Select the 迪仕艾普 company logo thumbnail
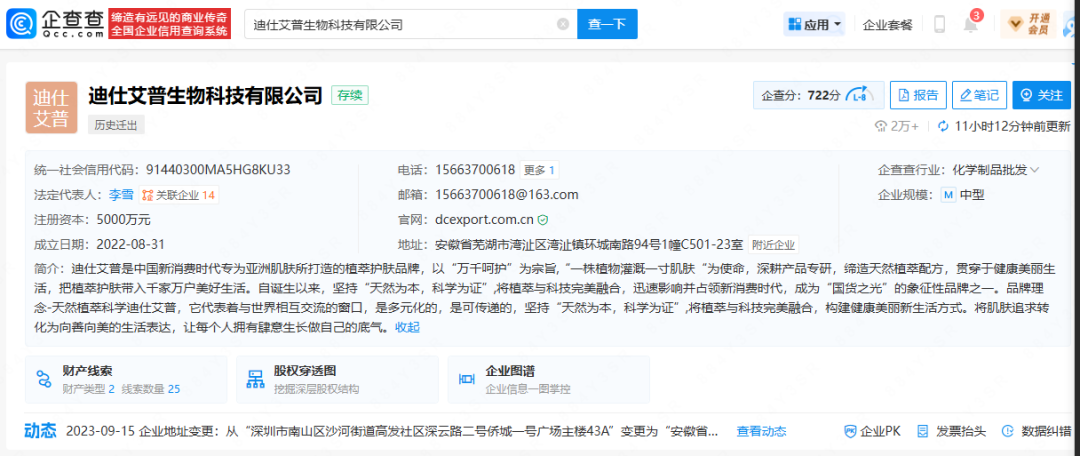This screenshot has width=1080, height=456. (x=51, y=107)
